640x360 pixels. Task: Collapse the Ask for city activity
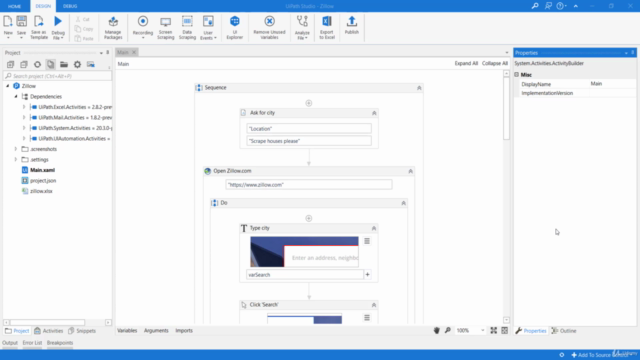point(374,113)
